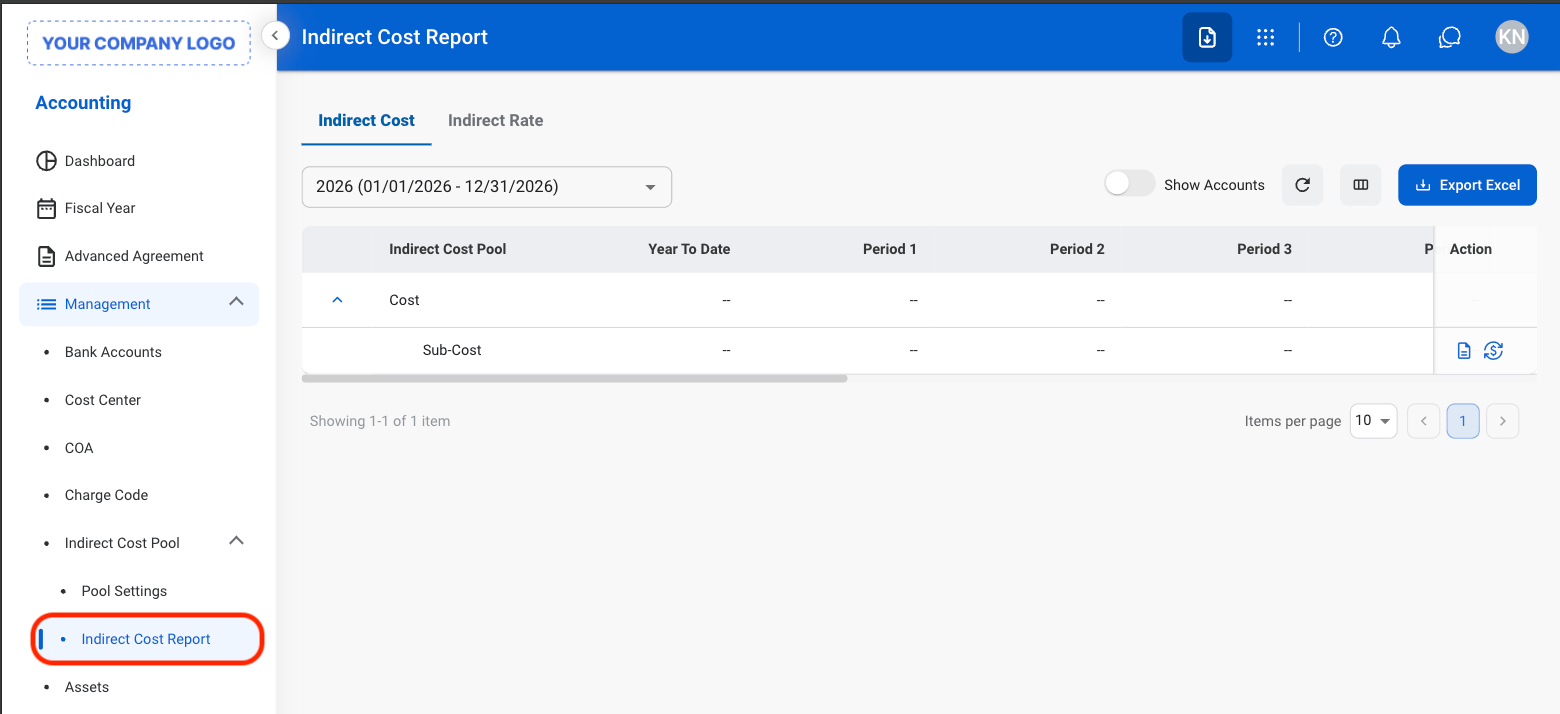
Task: Open notifications bell
Action: pos(1391,38)
